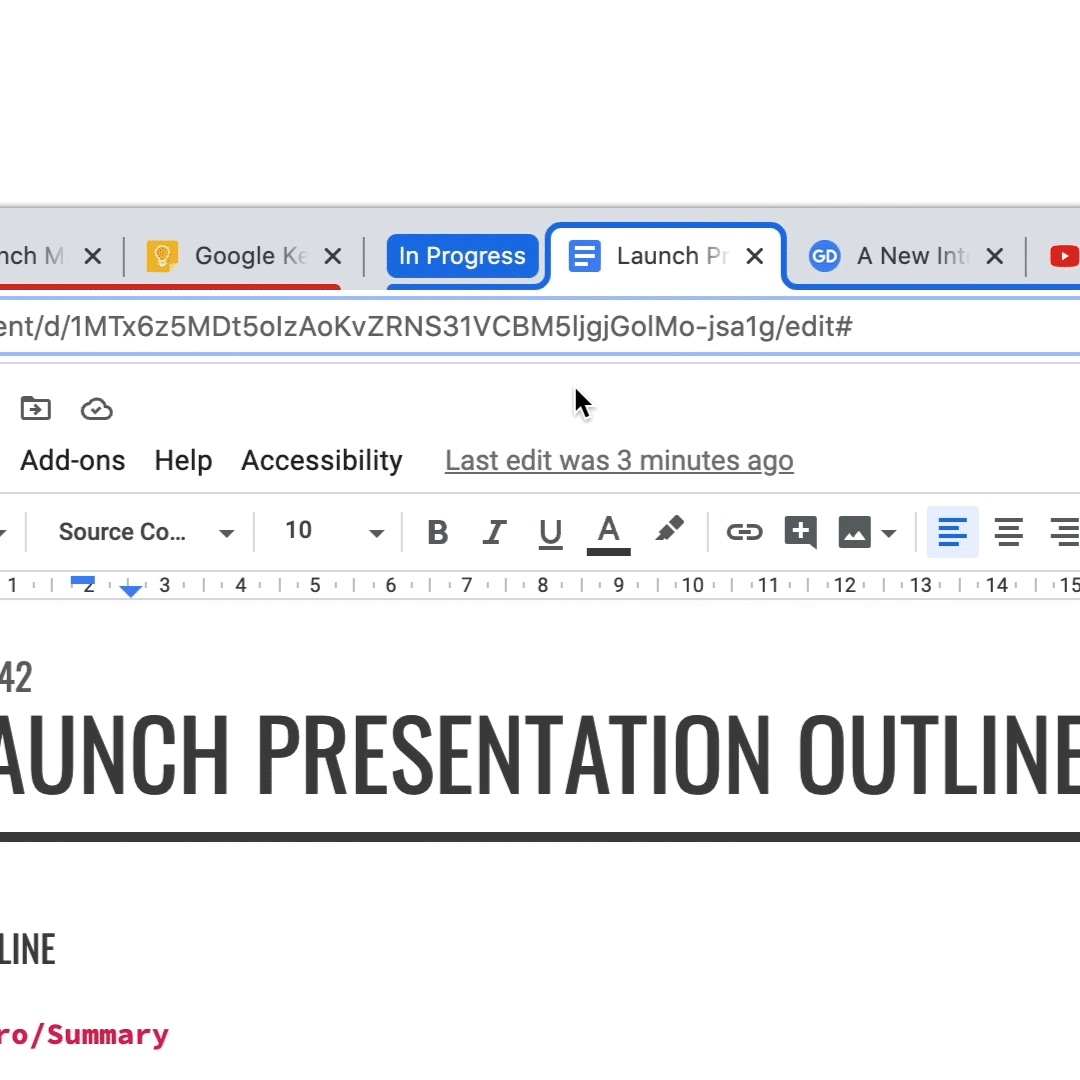
Task: Click the Add comment icon
Action: (801, 532)
